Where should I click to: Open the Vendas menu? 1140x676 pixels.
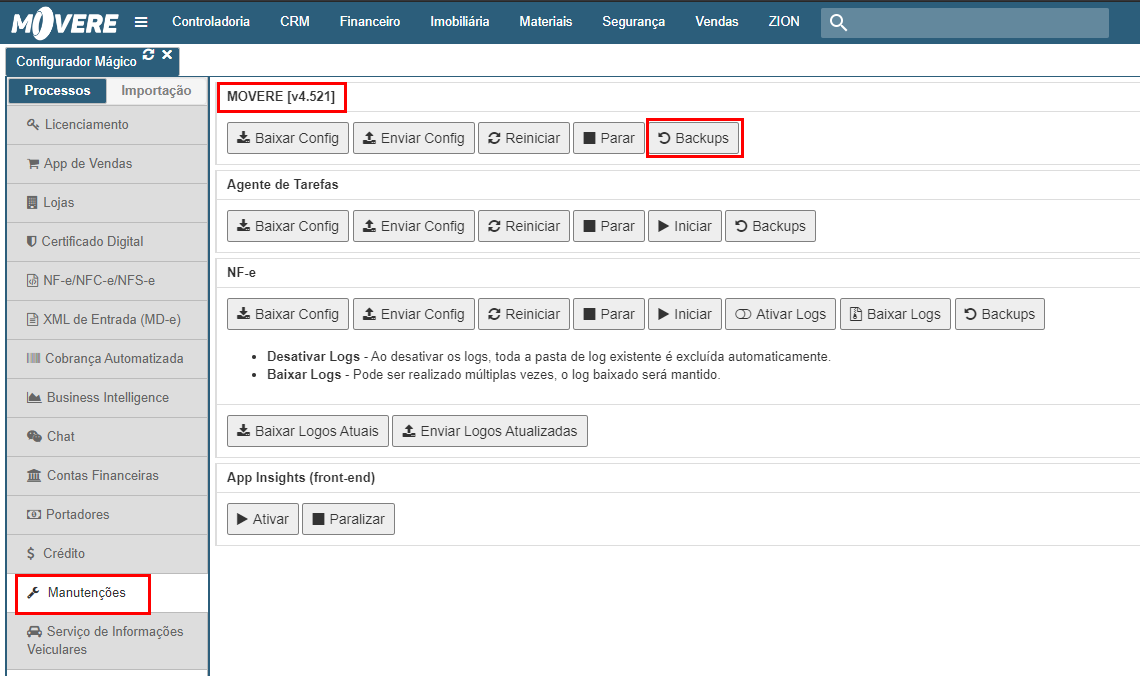[716, 22]
